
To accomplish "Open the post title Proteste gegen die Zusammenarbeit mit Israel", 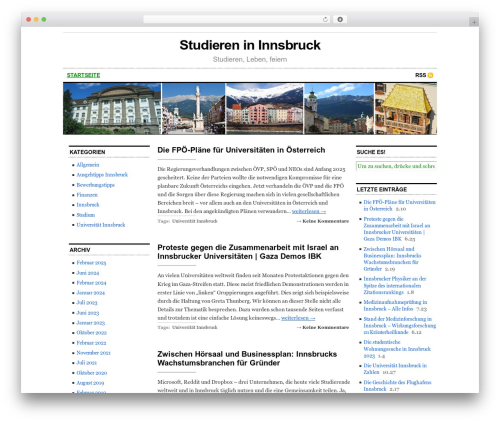I will (248, 252).
